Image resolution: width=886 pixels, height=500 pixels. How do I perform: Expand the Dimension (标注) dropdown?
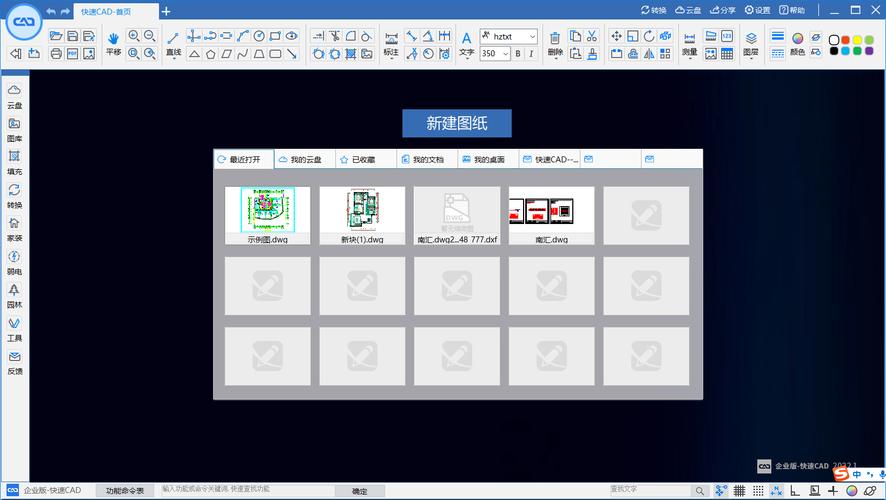click(x=391, y=58)
